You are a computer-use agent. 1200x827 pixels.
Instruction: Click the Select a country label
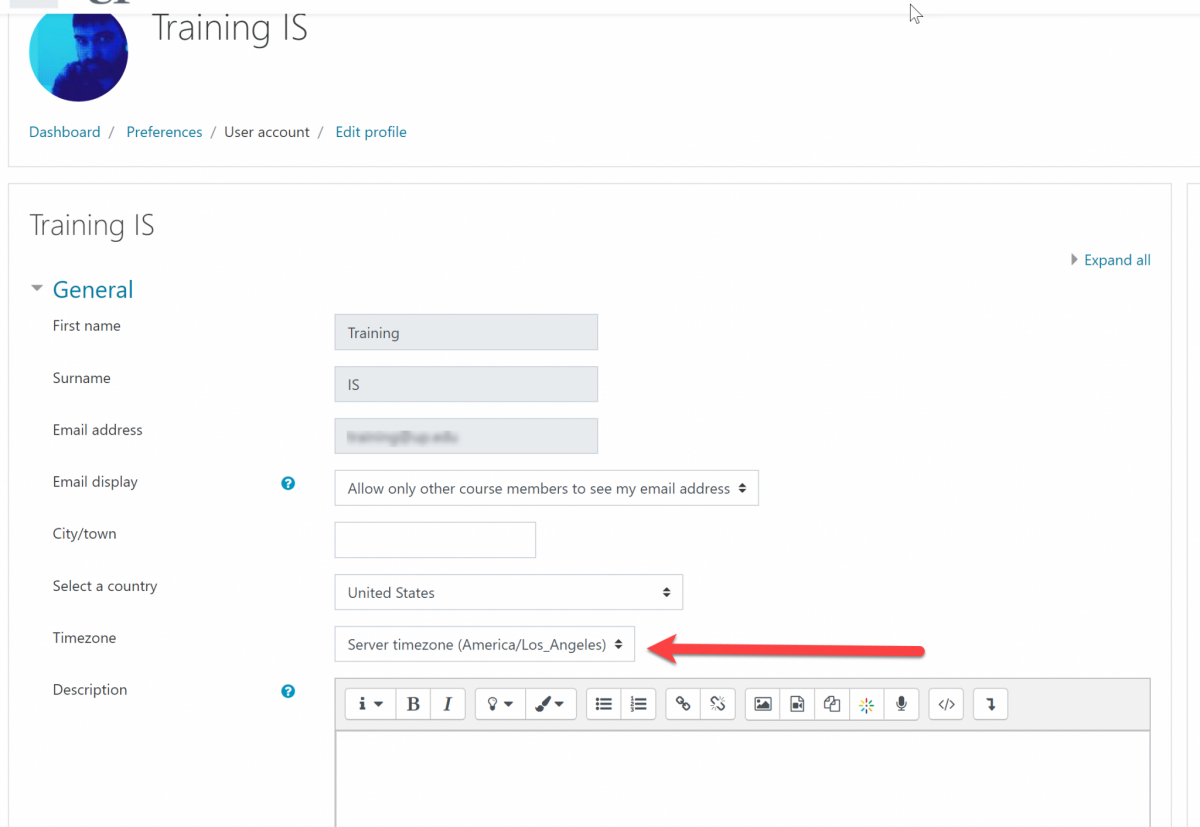coord(105,586)
